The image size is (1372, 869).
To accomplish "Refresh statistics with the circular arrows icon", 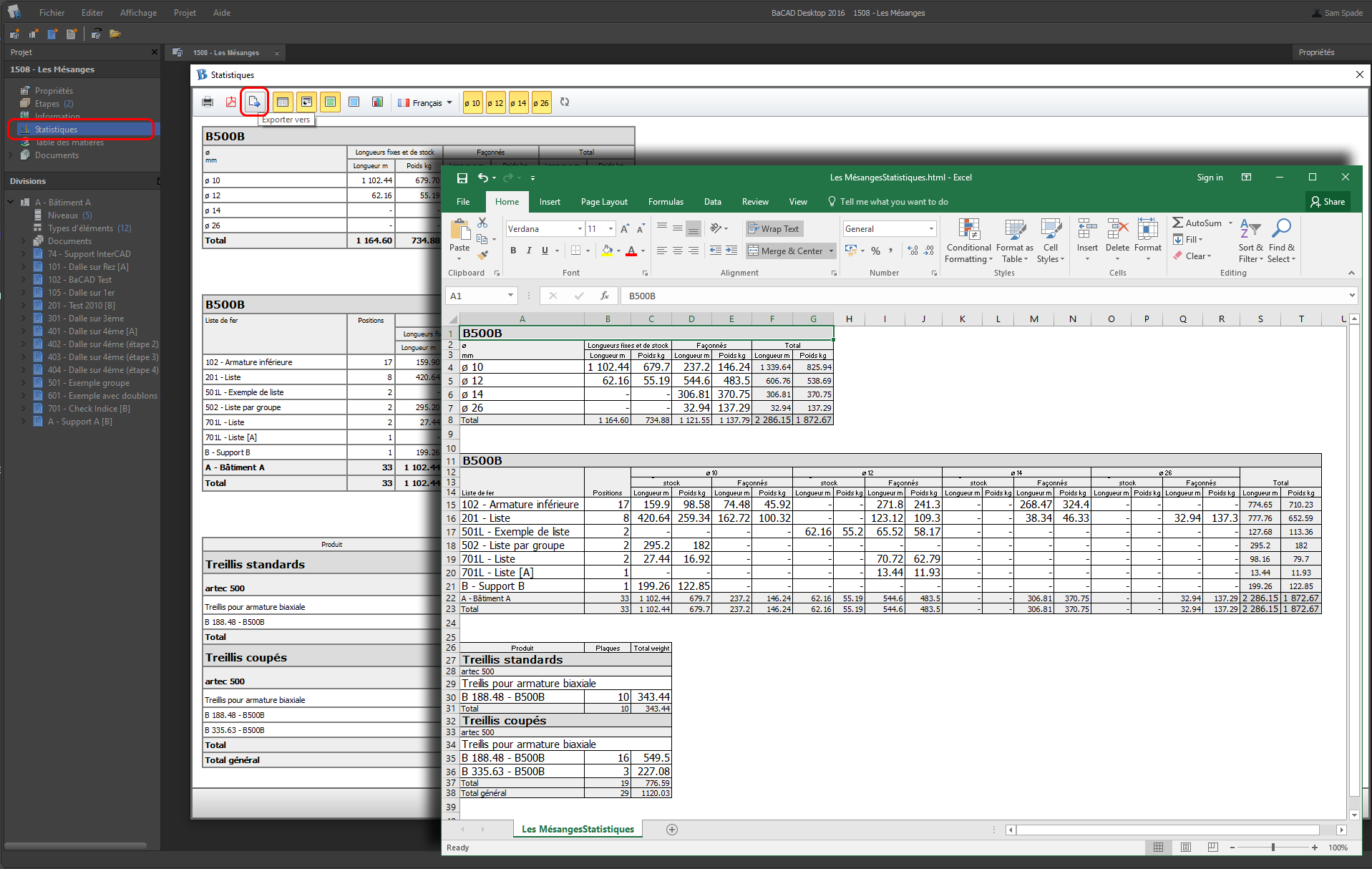I will (565, 102).
